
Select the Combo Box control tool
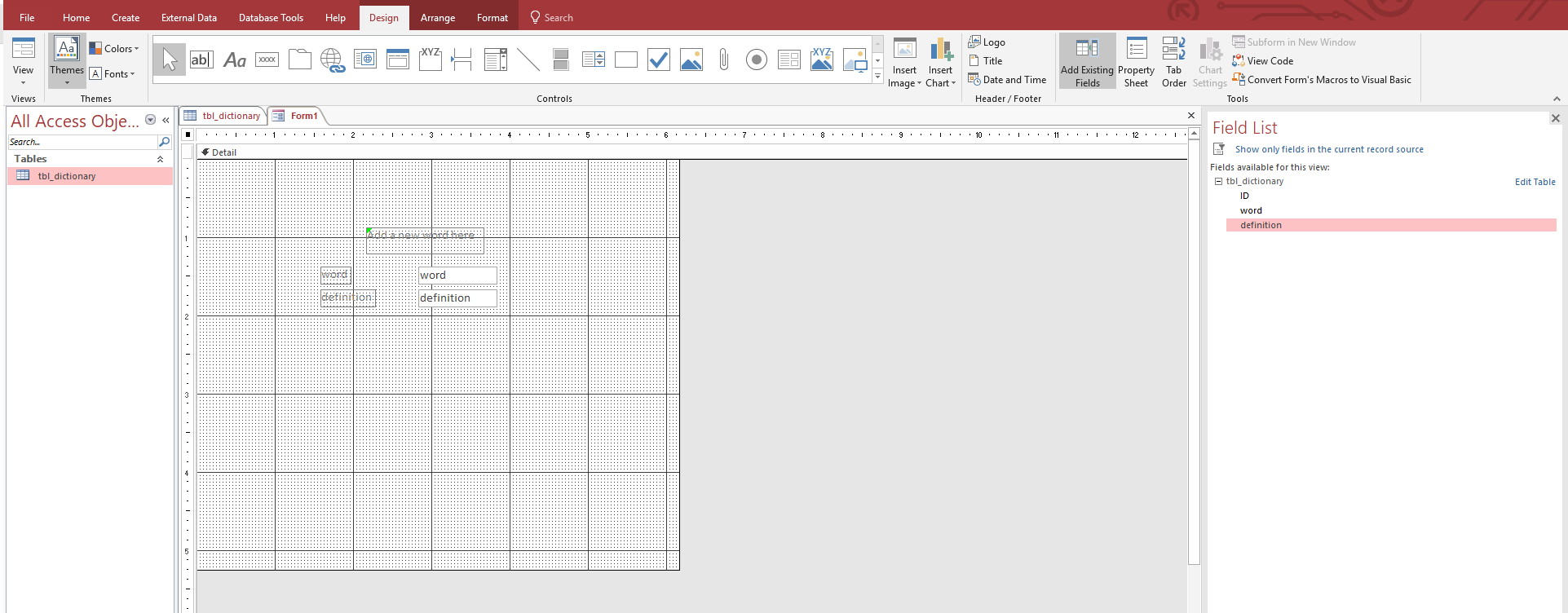point(496,60)
